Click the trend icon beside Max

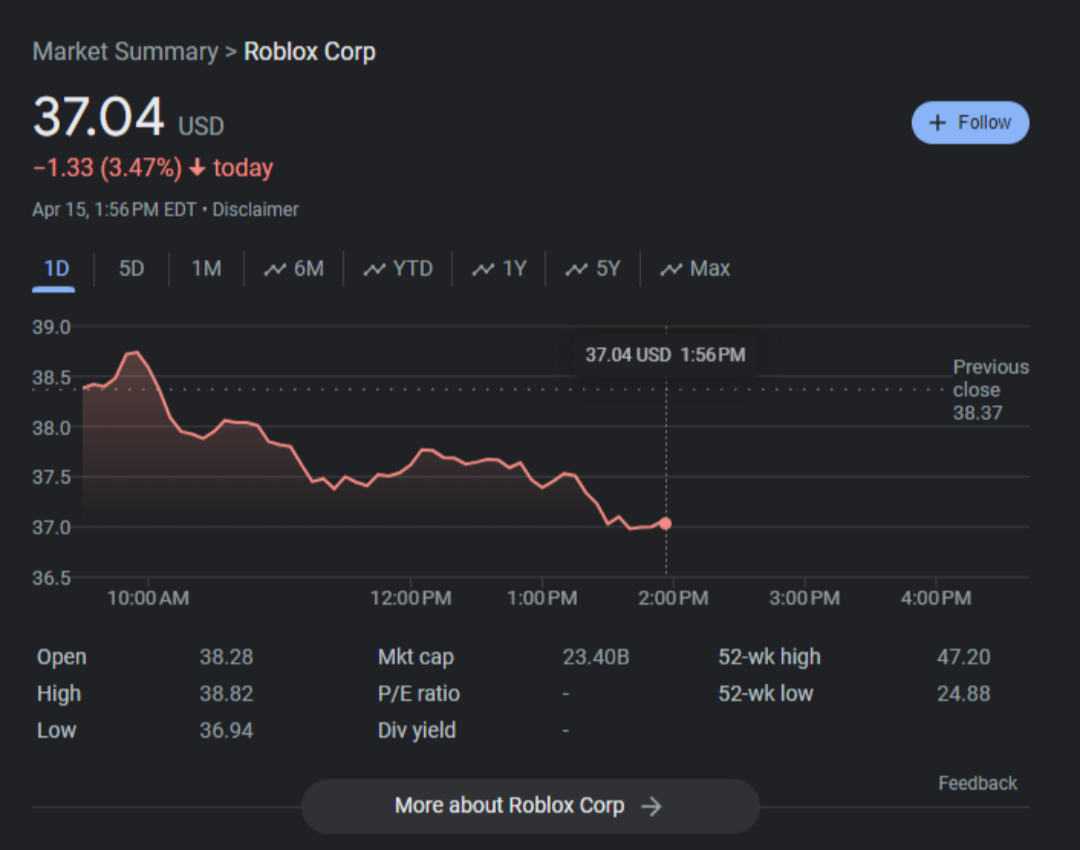(x=671, y=269)
